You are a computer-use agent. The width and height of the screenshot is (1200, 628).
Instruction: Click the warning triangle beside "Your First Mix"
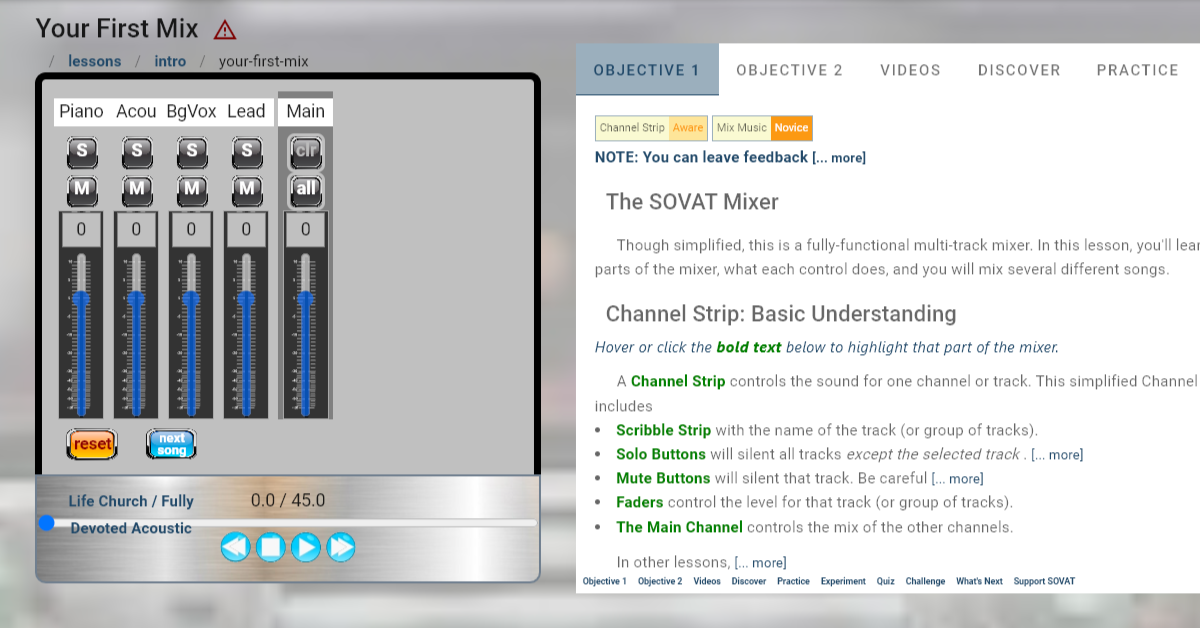click(224, 29)
